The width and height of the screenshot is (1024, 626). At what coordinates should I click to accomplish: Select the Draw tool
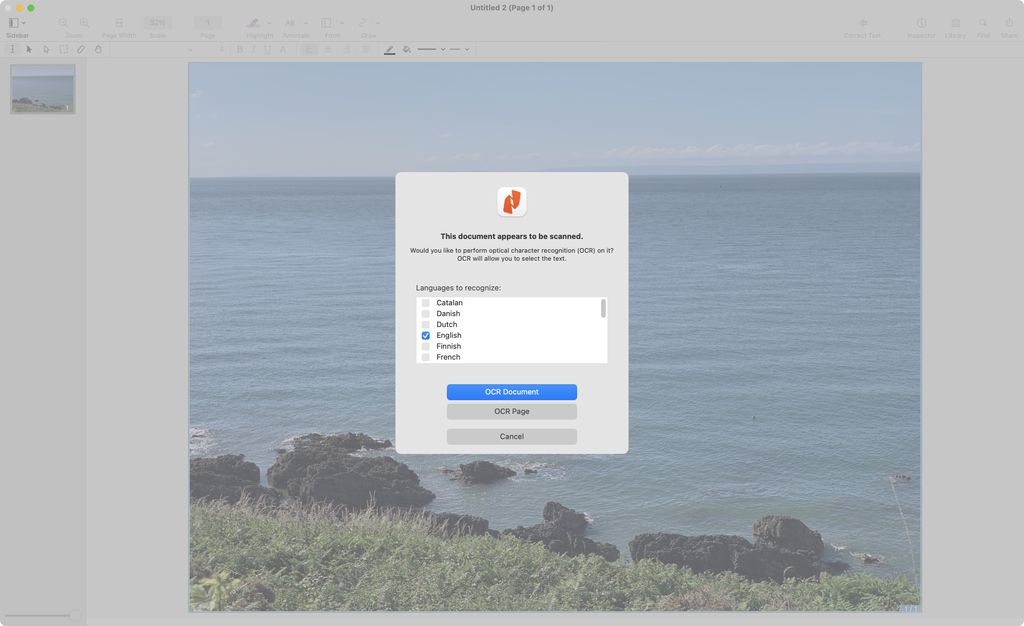[362, 22]
